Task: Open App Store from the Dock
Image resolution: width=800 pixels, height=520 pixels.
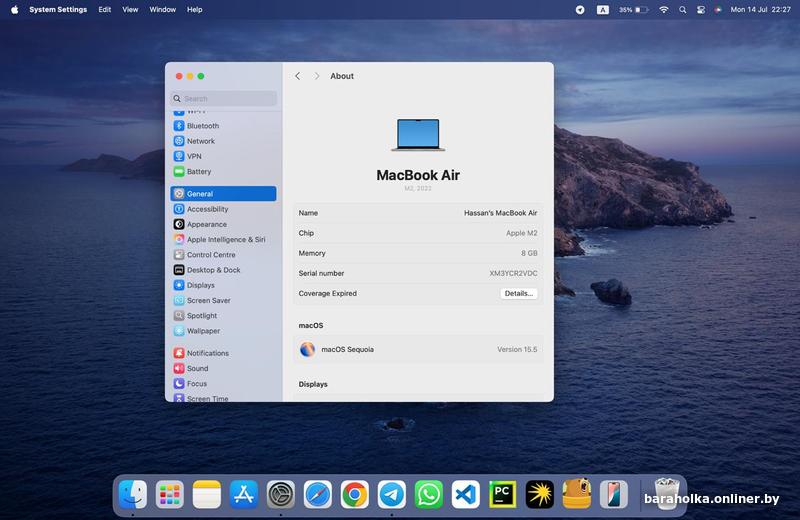Action: (243, 494)
